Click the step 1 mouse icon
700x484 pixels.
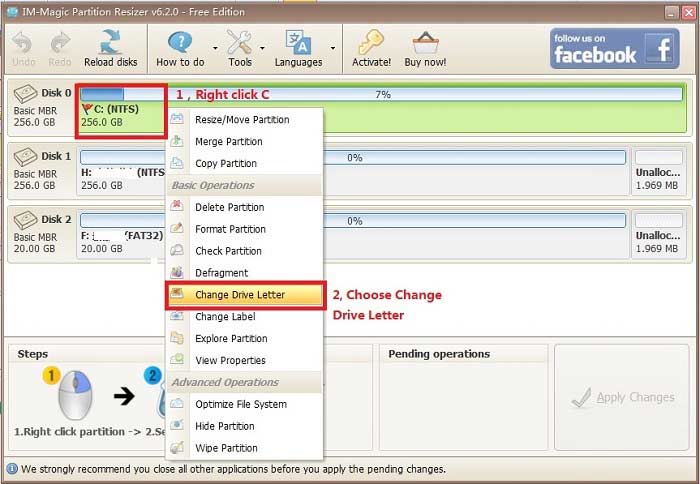click(75, 395)
